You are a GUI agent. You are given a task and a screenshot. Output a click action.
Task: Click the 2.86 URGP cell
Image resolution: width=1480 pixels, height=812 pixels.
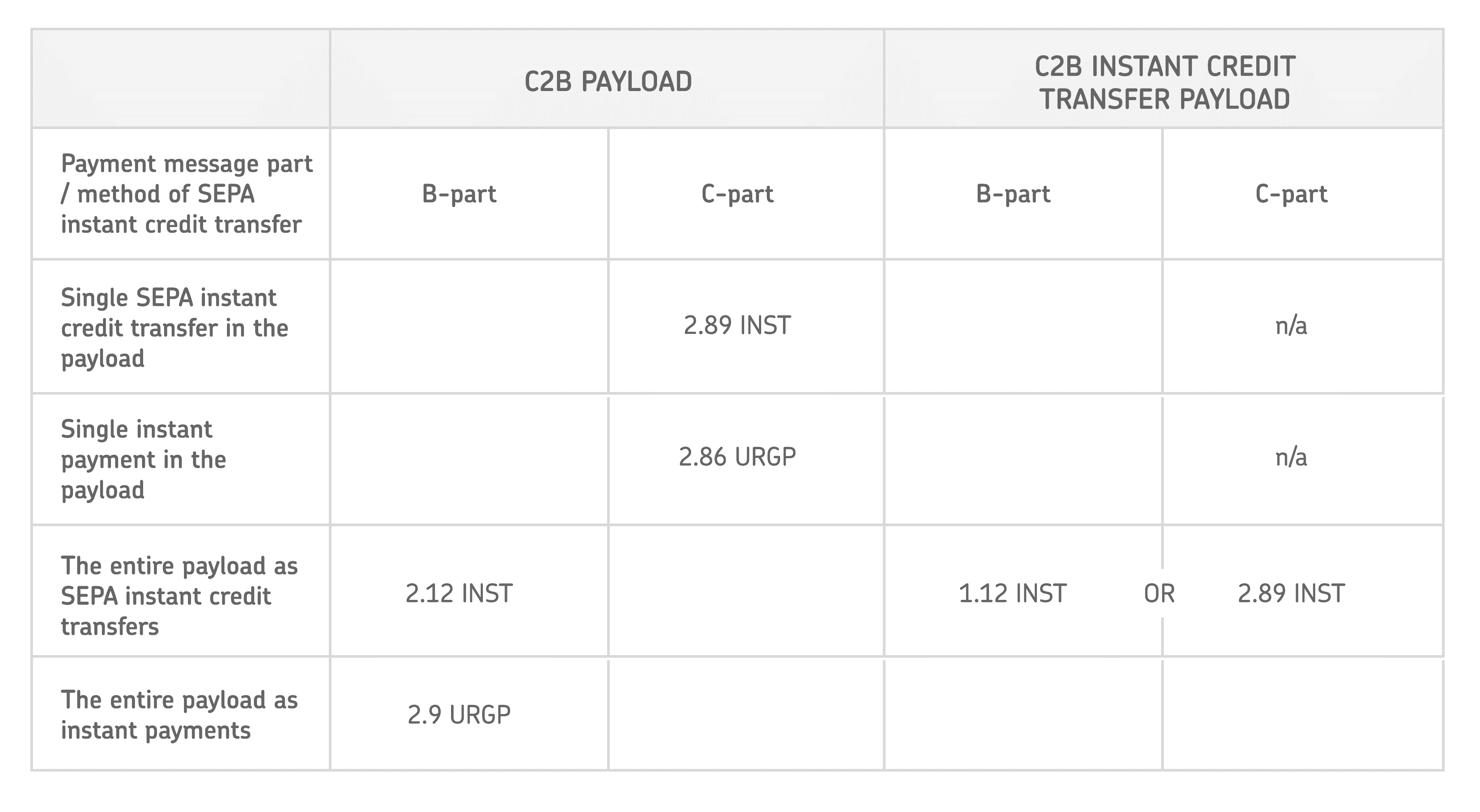737,457
